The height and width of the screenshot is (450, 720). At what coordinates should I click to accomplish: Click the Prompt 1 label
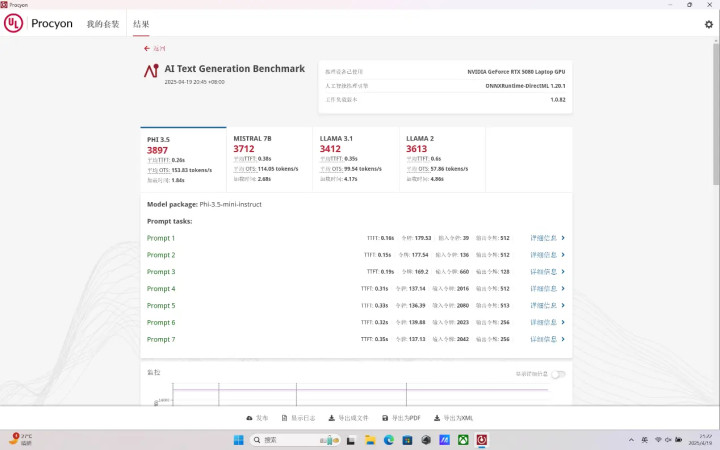(x=161, y=238)
